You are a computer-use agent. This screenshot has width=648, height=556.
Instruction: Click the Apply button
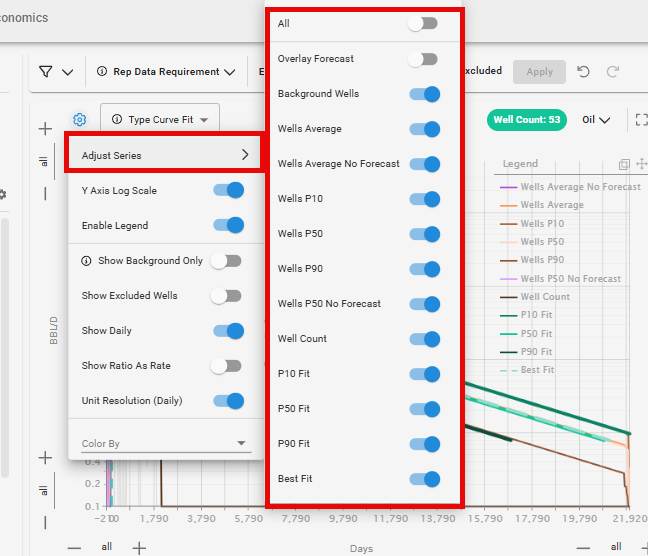point(539,72)
